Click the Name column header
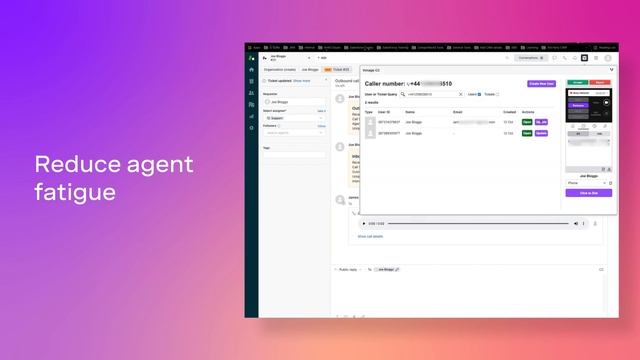Image resolution: width=640 pixels, height=360 pixels. 410,112
